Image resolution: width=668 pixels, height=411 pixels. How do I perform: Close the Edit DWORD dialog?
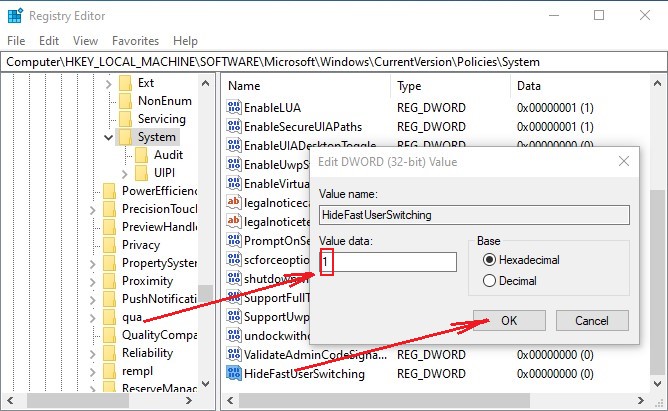[x=624, y=161]
